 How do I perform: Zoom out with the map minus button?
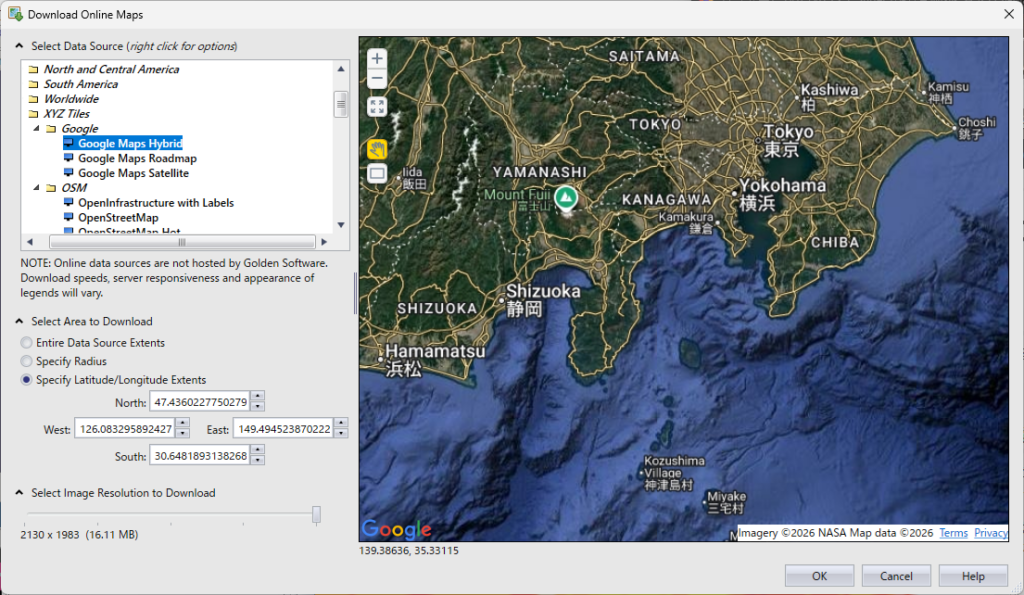tap(377, 80)
